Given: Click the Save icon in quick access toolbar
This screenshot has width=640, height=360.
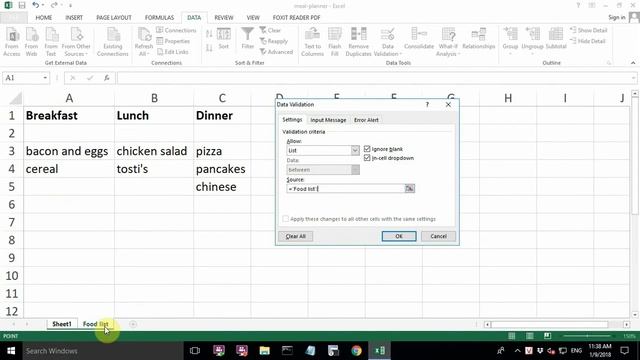Looking at the screenshot, I should coord(22,5).
